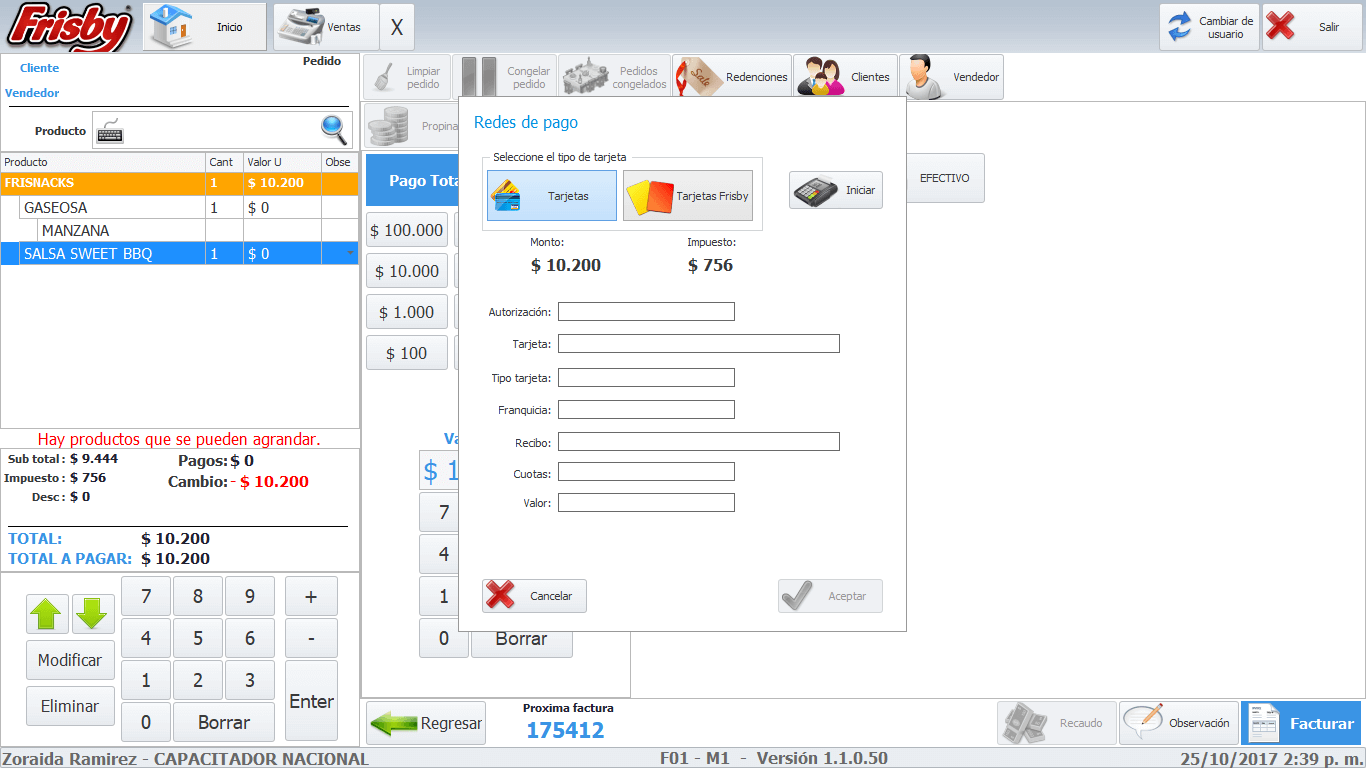Click the $ 100.000 amount button
The image size is (1366, 768).
point(407,230)
